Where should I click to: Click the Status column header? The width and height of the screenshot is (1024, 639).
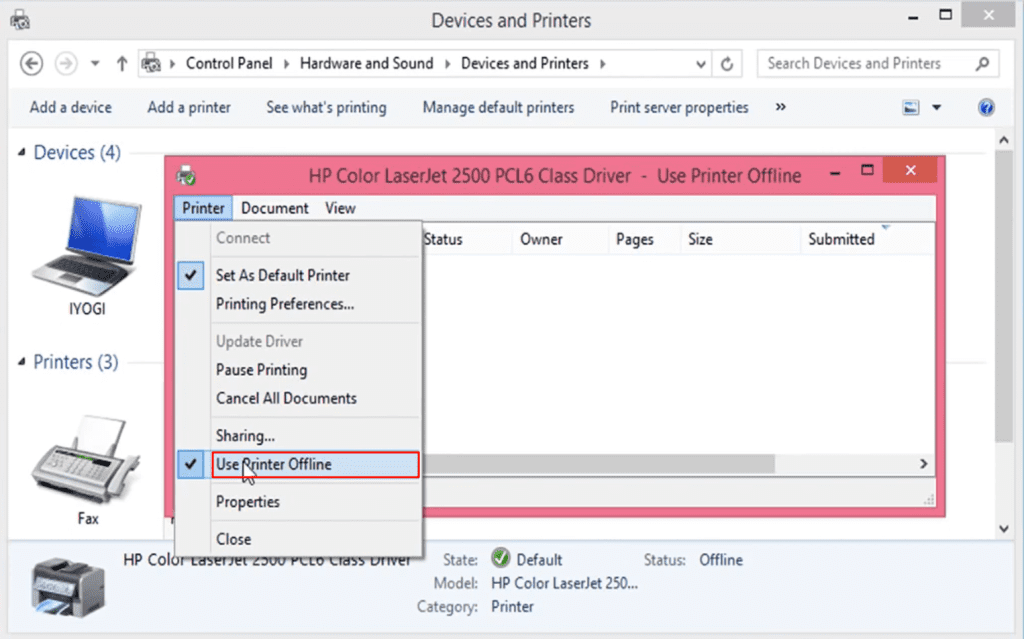point(466,239)
